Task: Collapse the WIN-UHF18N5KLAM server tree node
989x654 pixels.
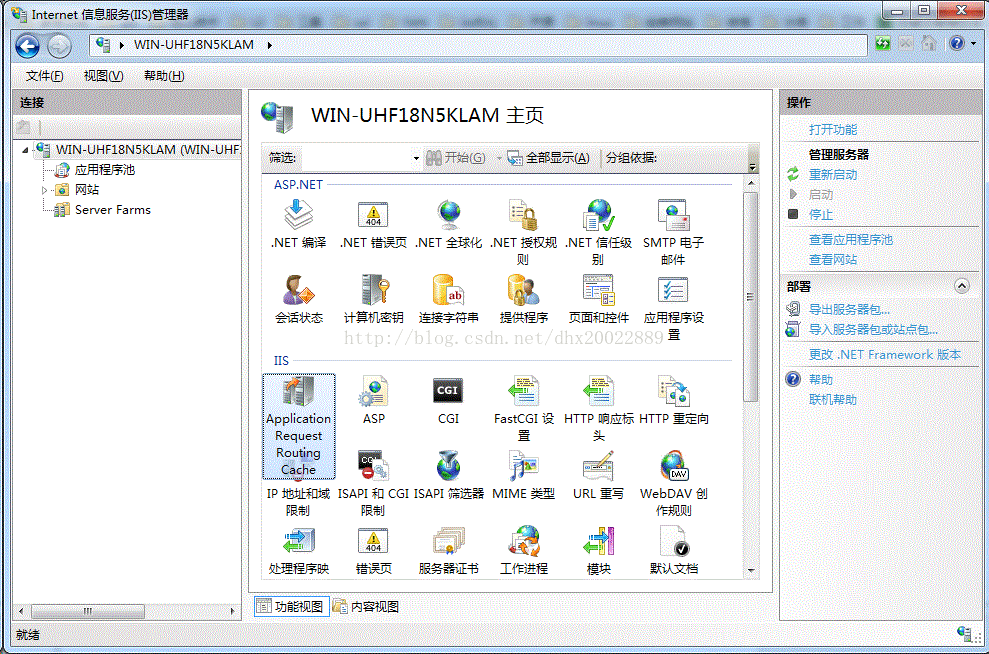Action: [x=25, y=150]
